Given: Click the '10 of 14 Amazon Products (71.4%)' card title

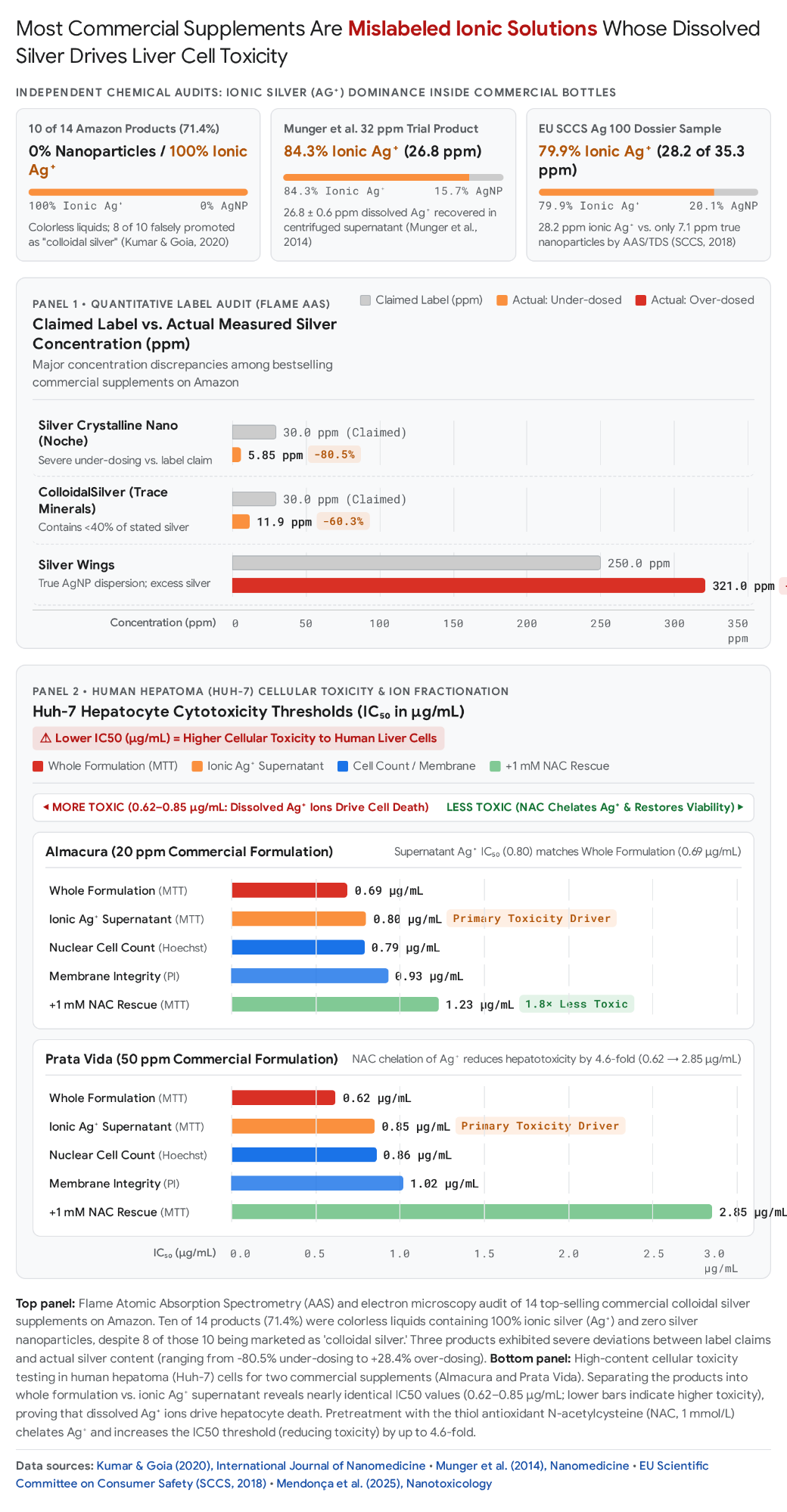Looking at the screenshot, I should [x=124, y=129].
